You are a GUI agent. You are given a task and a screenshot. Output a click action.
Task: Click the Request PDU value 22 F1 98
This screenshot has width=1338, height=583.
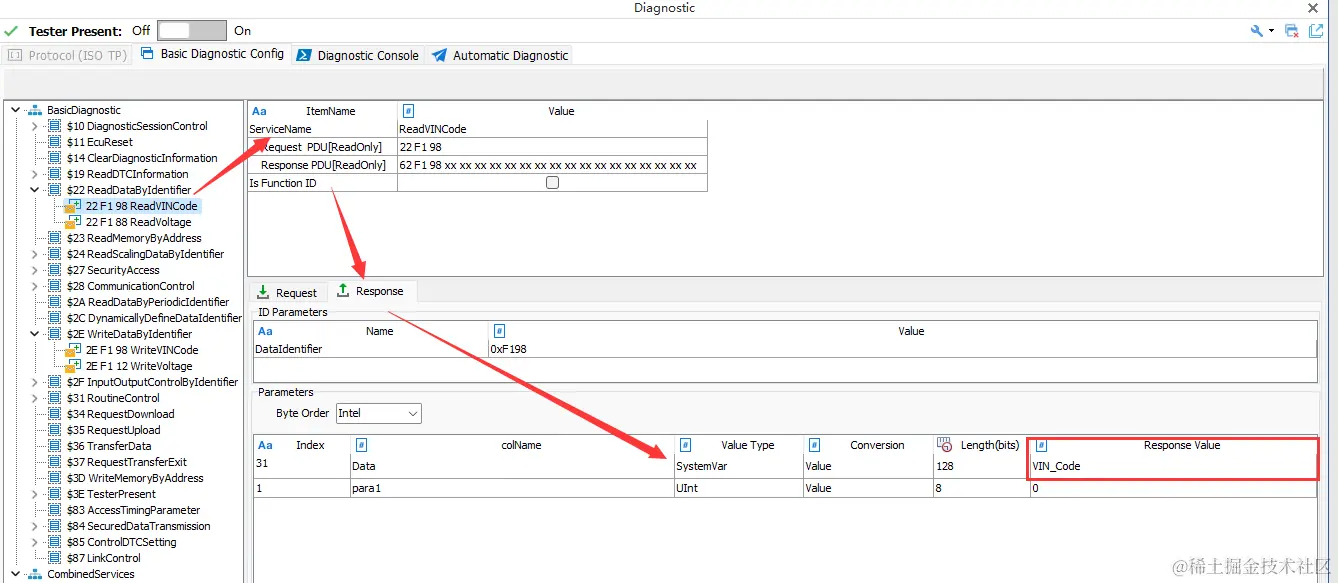coord(552,147)
